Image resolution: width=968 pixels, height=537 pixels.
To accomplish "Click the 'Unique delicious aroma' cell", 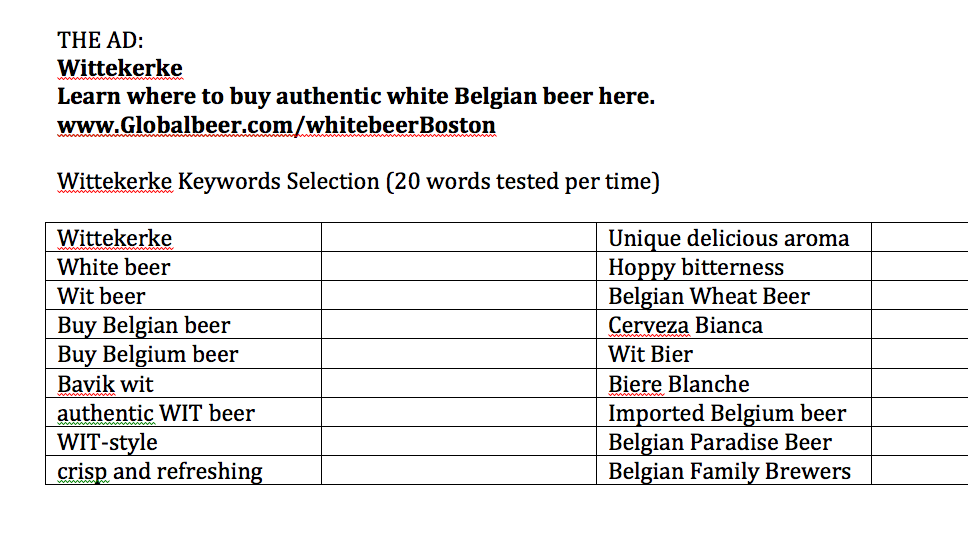I will 734,238.
